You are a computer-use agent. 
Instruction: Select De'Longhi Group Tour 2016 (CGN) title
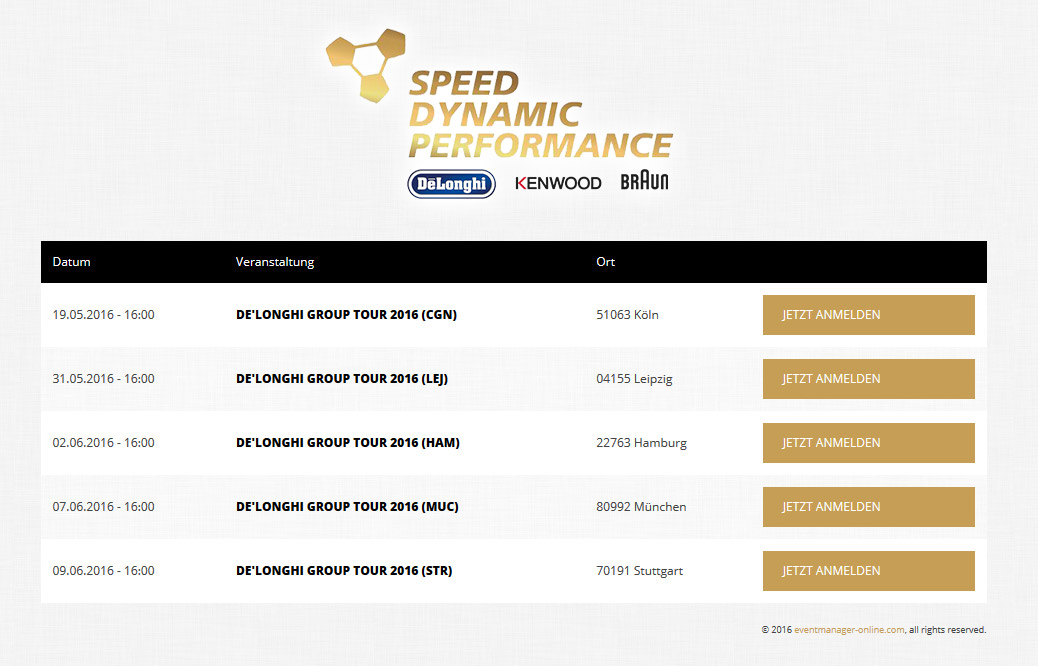pos(346,315)
